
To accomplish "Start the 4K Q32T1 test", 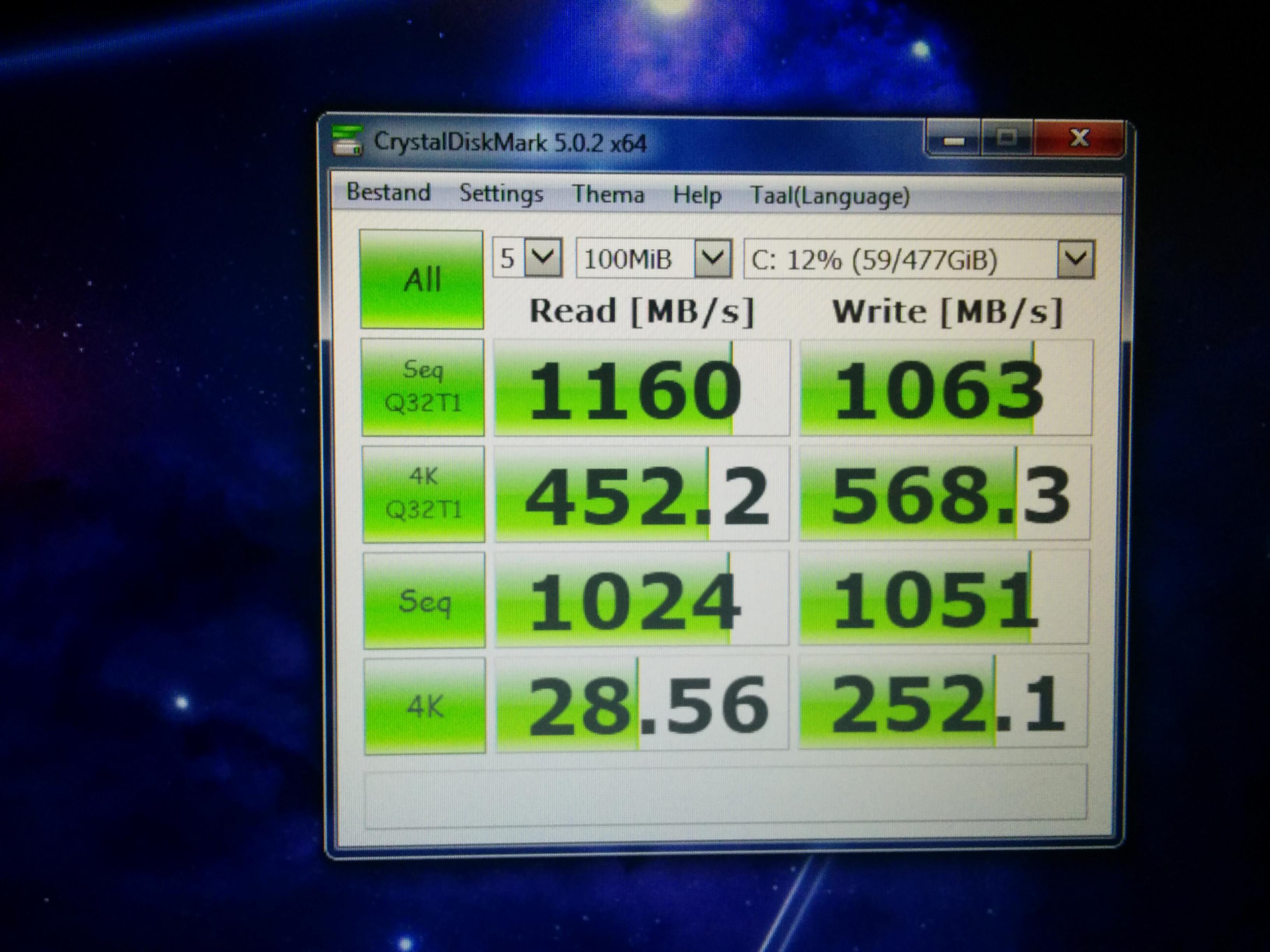I will pyautogui.click(x=424, y=494).
